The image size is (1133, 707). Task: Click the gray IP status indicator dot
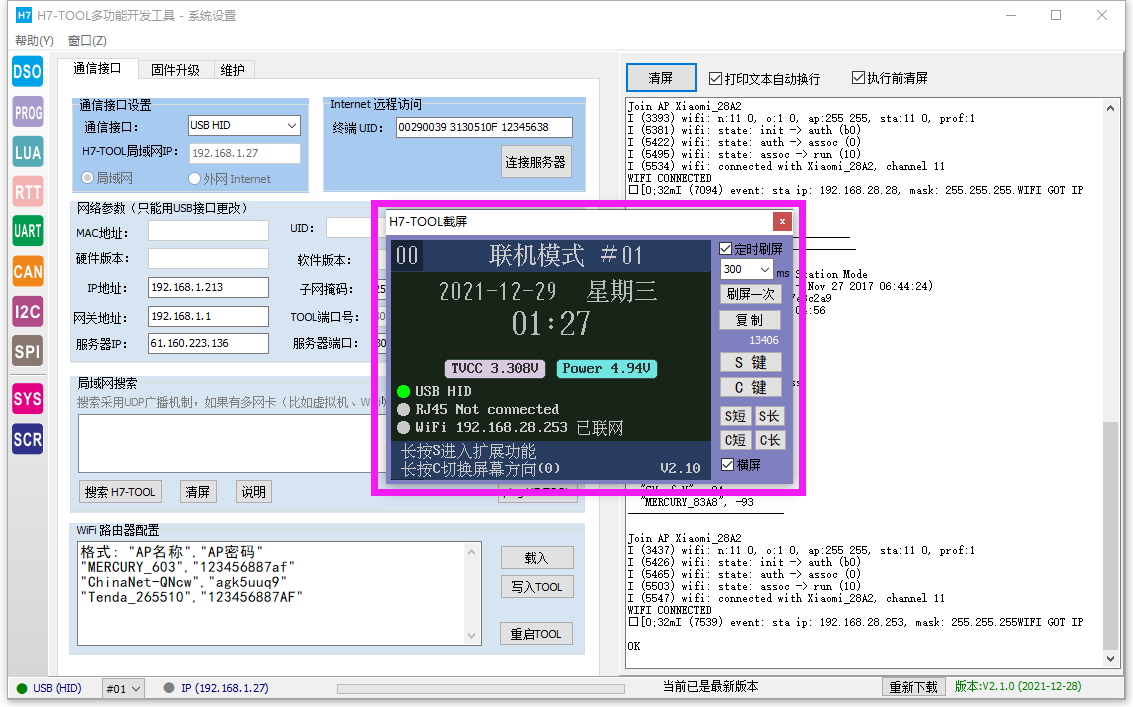point(168,688)
